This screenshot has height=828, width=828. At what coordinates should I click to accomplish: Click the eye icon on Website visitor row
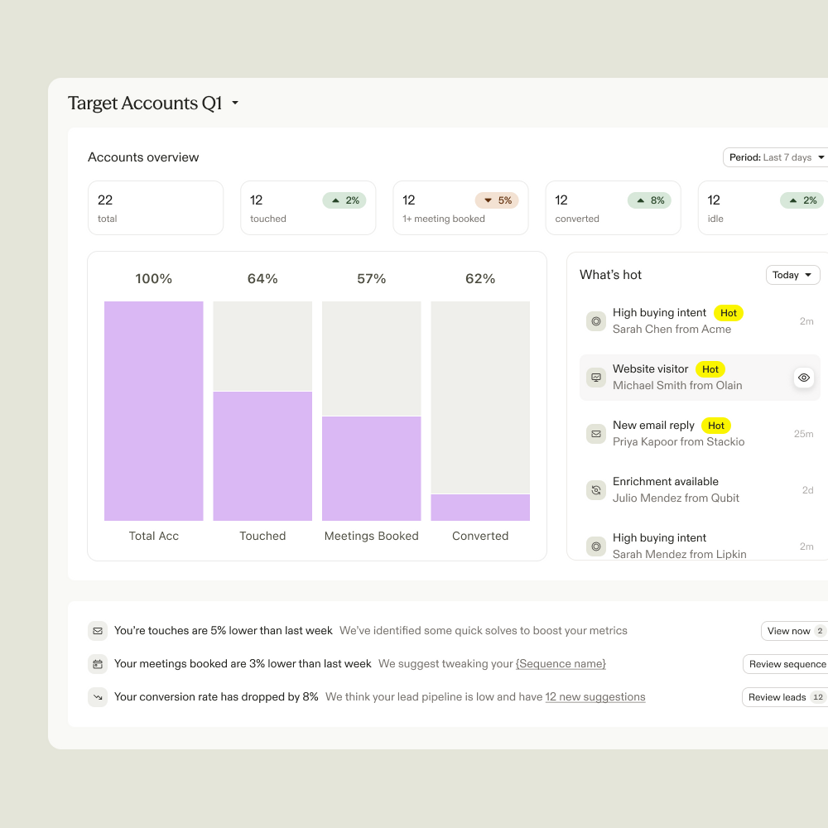(804, 378)
